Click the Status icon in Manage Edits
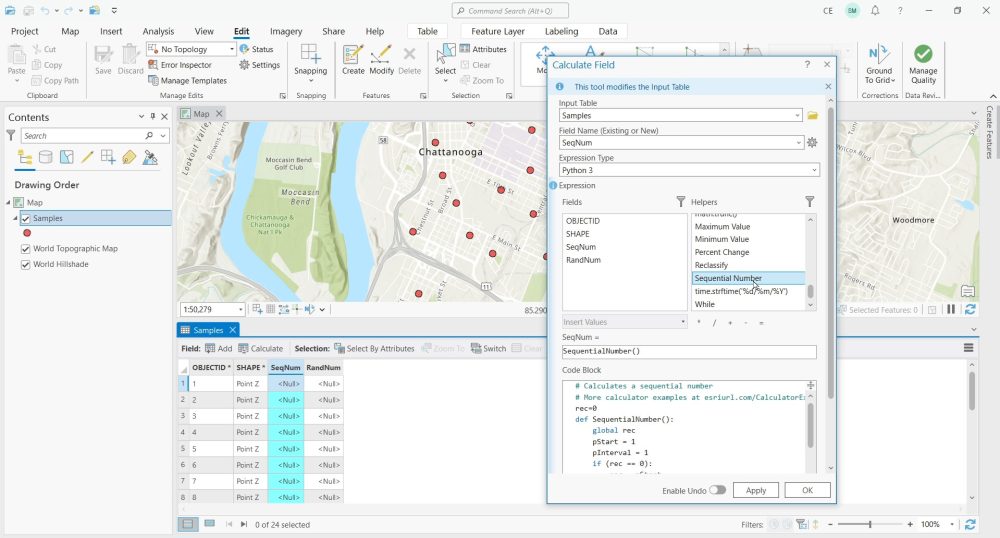The width and height of the screenshot is (1000, 538). 244,49
